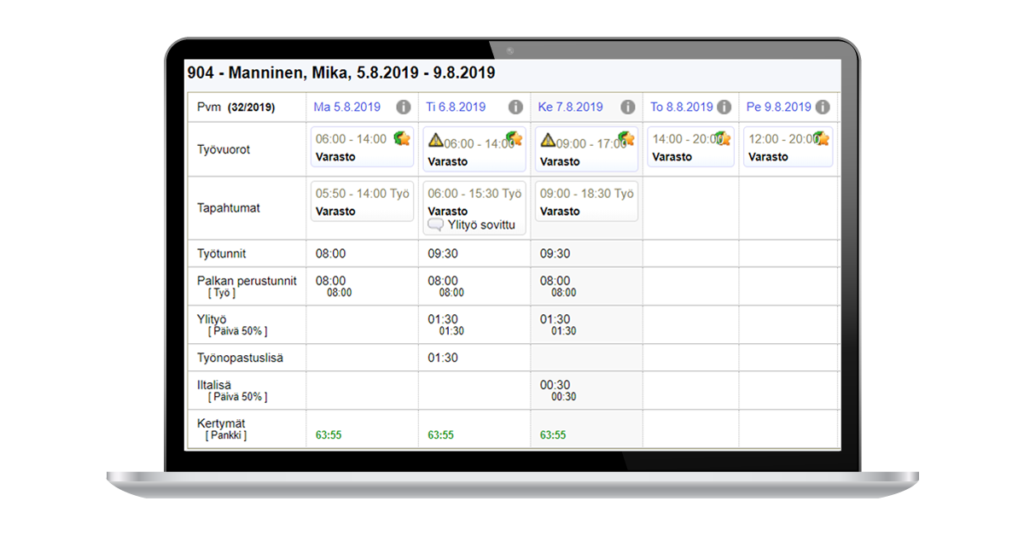Click the info icon beside Ma 5.8.2019
The height and width of the screenshot is (536, 1024).
coord(403,107)
